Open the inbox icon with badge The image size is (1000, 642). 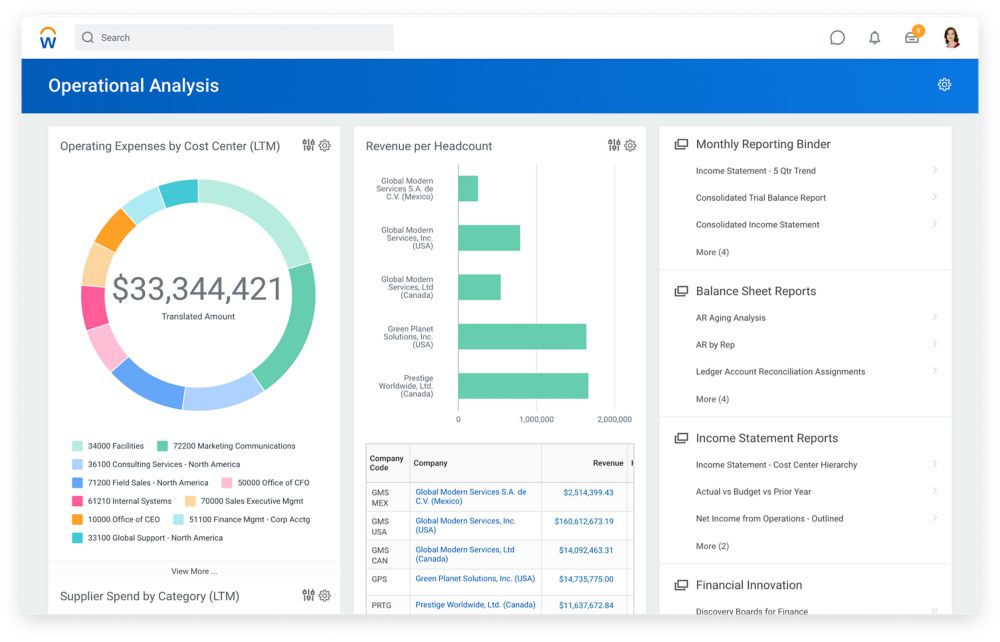click(911, 37)
